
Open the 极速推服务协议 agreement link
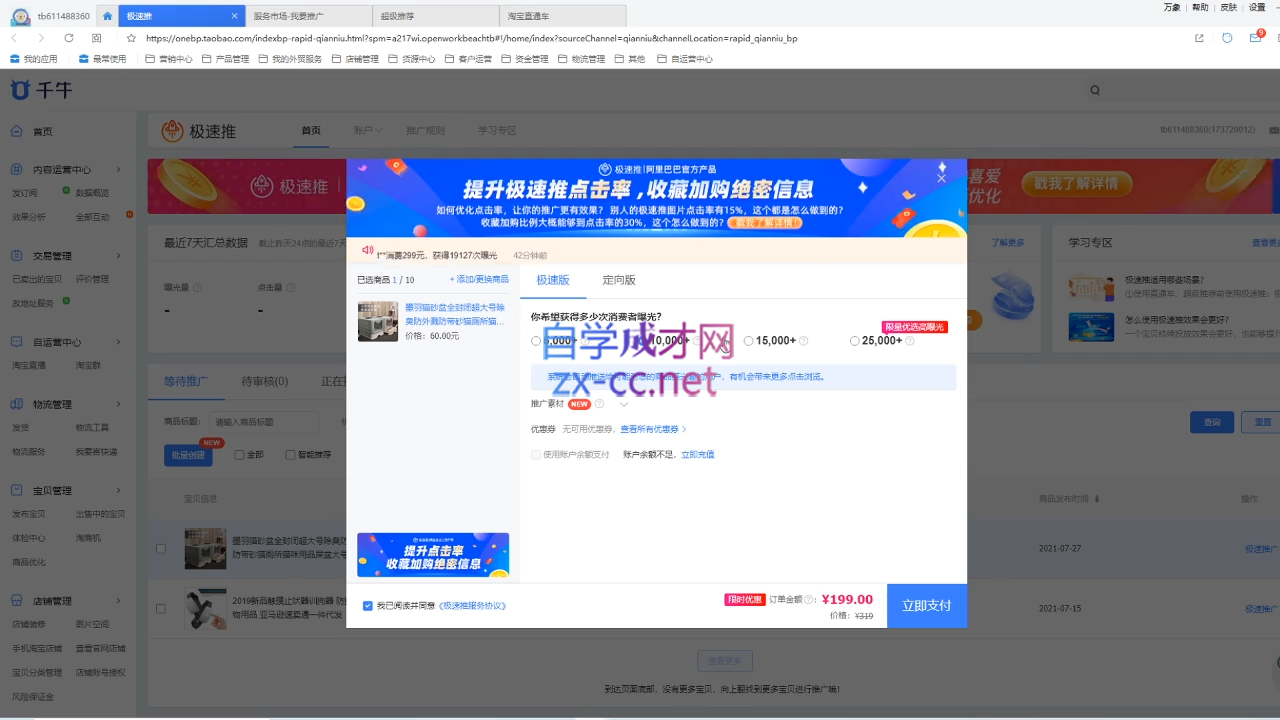472,606
